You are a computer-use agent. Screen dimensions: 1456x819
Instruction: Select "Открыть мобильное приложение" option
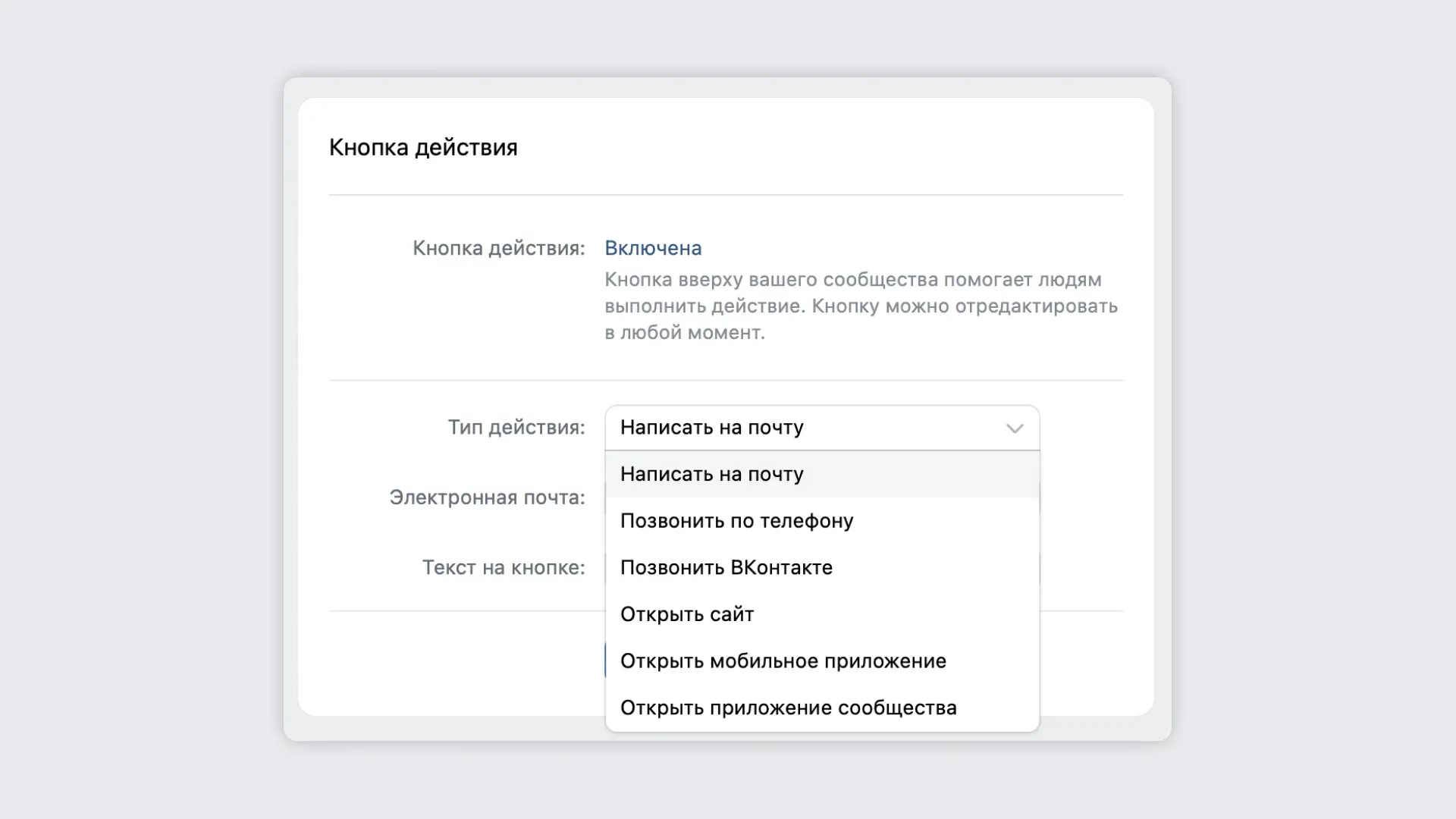[x=783, y=661]
